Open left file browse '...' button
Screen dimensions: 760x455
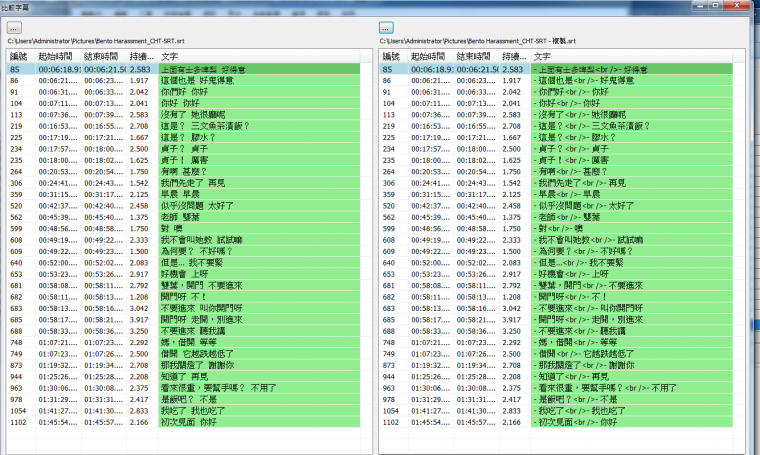click(14, 28)
